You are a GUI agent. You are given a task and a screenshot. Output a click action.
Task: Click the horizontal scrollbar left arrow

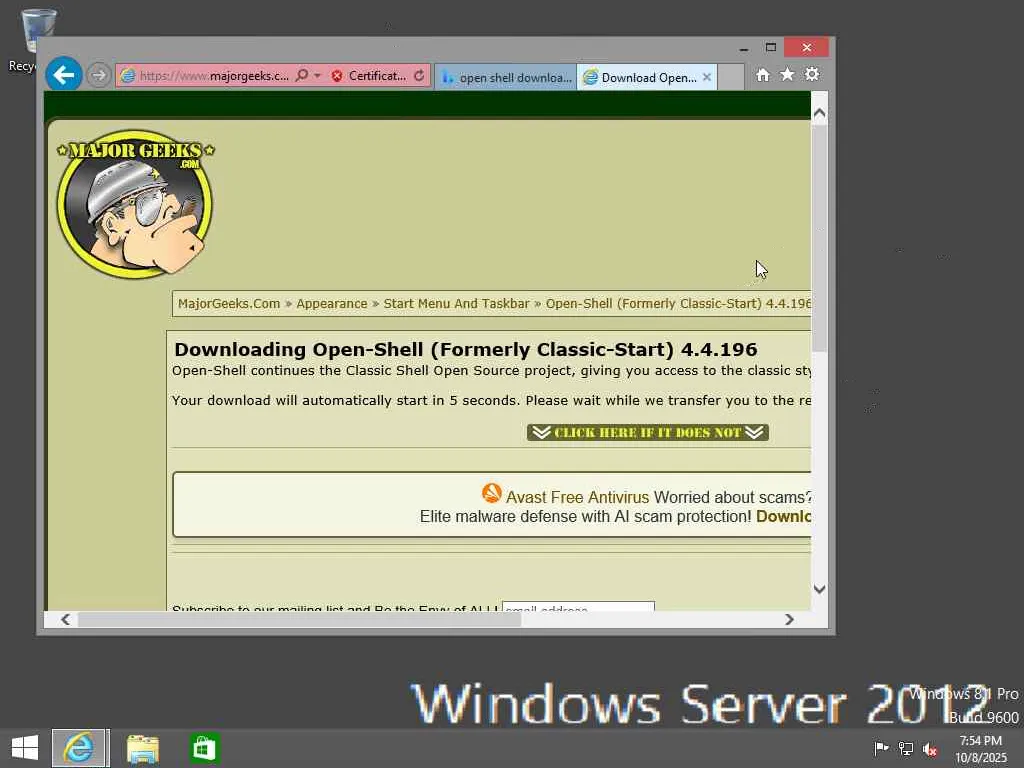click(x=65, y=619)
